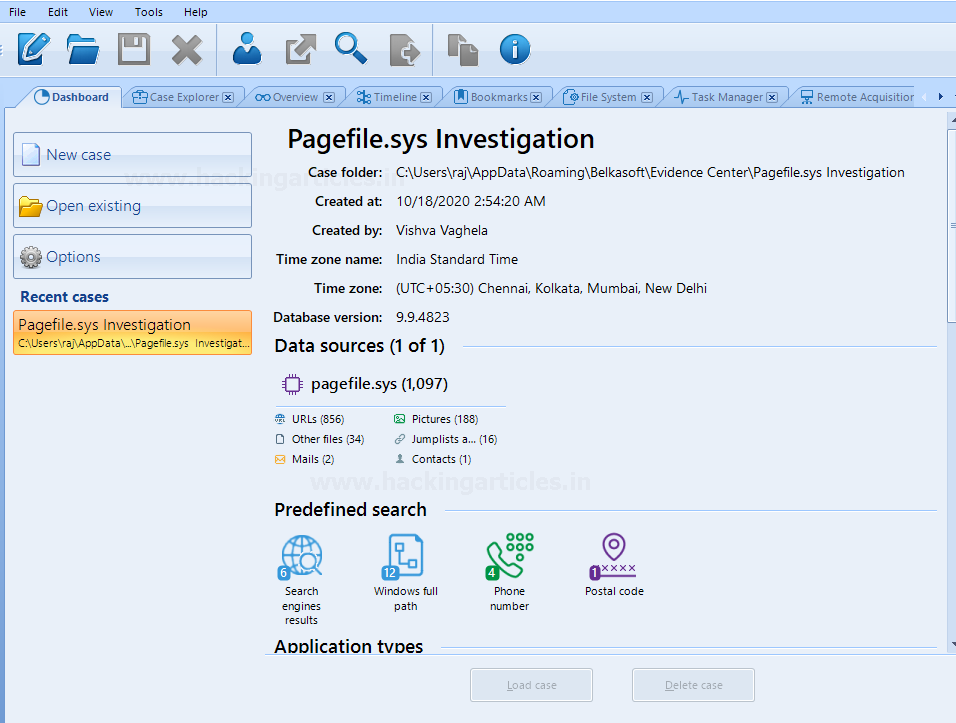Open the URLs (856) category
The image size is (956, 723).
(x=310, y=419)
